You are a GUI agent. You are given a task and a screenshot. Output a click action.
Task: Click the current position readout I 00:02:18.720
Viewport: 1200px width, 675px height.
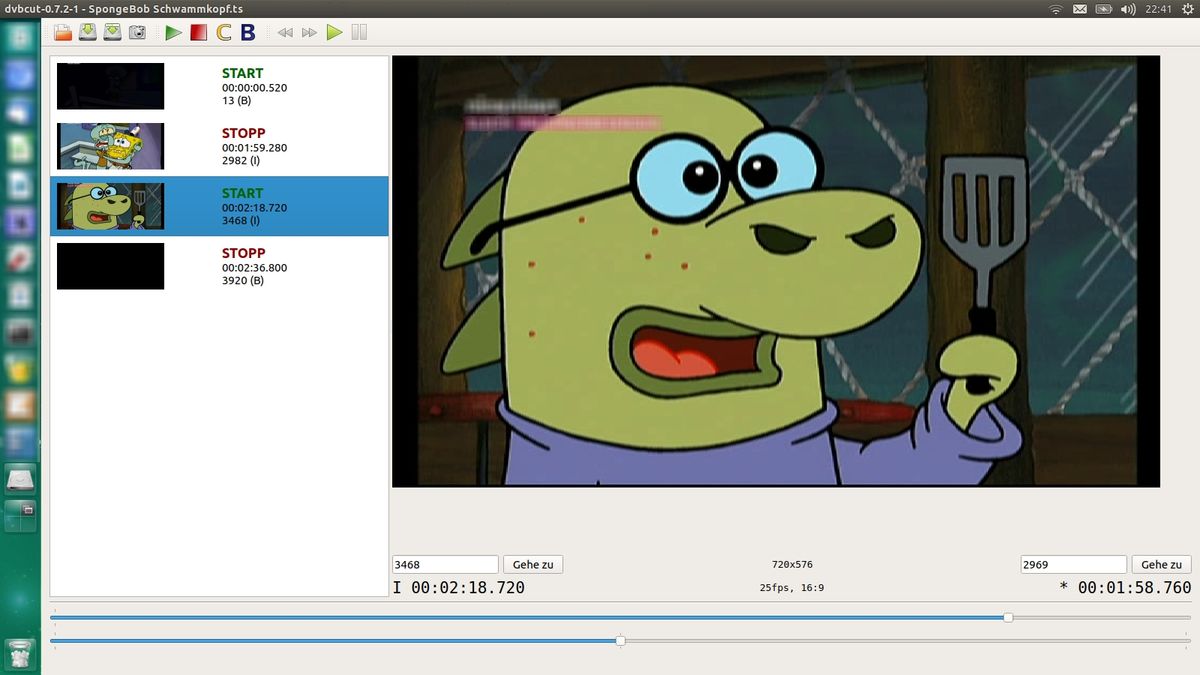tap(459, 588)
